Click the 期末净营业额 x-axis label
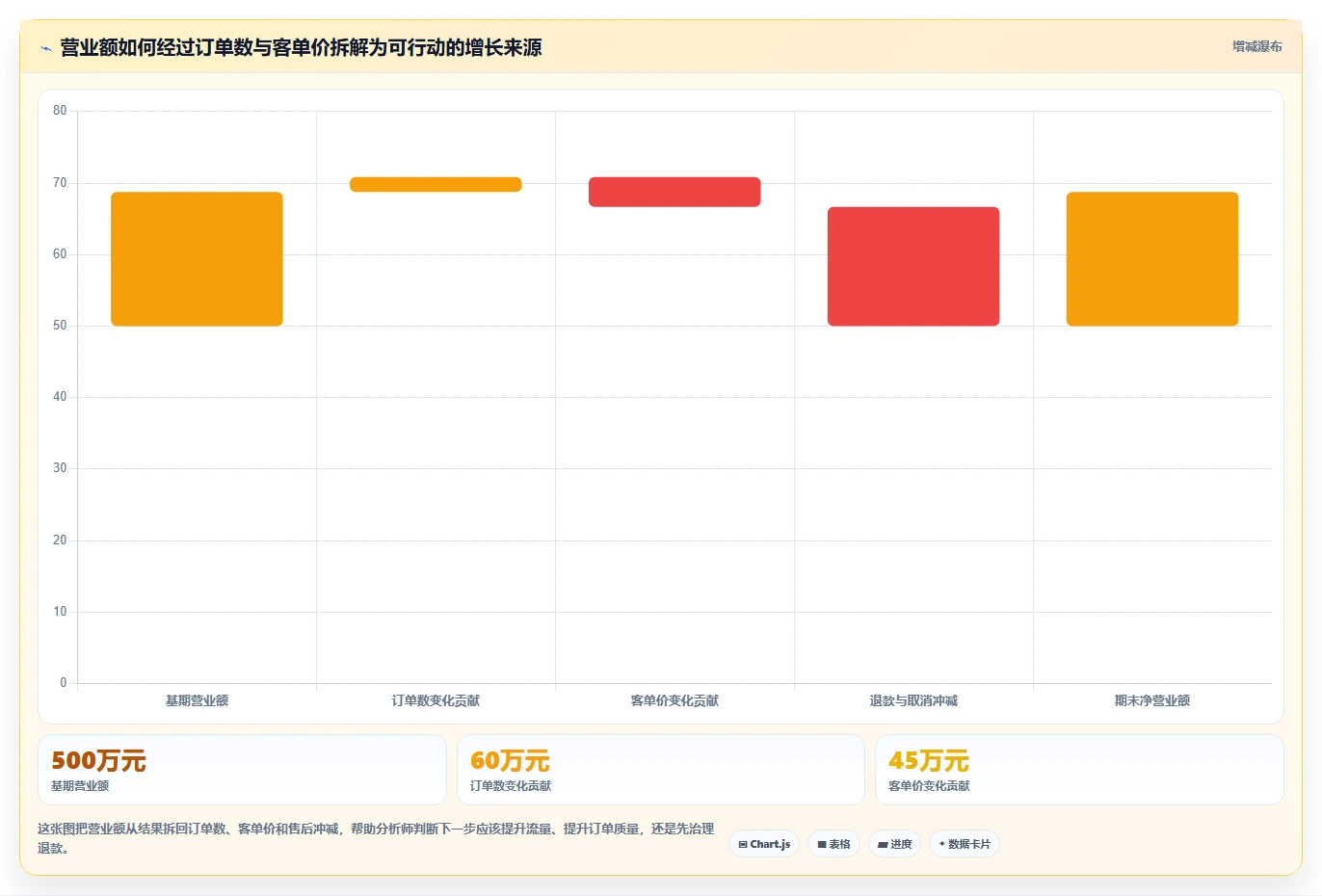This screenshot has height=896, width=1322. pos(1152,700)
